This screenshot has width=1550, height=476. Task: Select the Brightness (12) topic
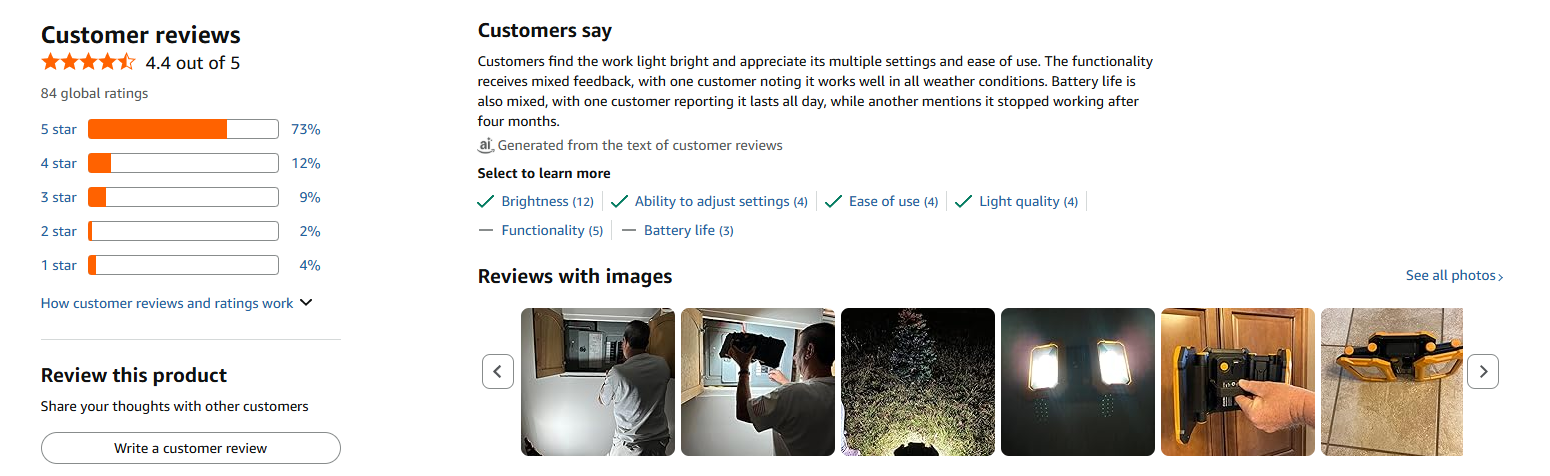click(x=546, y=201)
